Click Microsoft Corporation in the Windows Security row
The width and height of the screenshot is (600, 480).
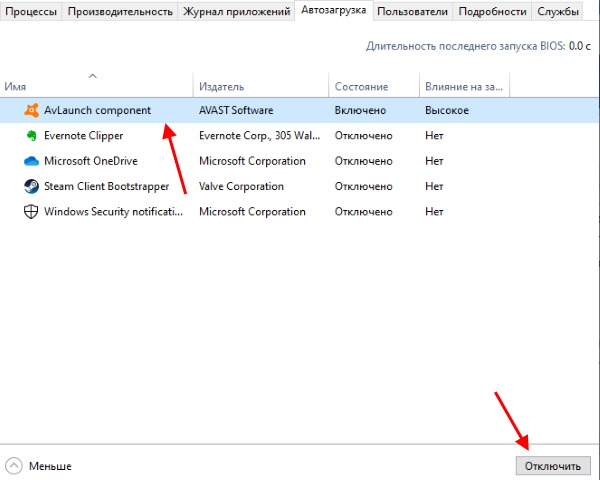252,212
